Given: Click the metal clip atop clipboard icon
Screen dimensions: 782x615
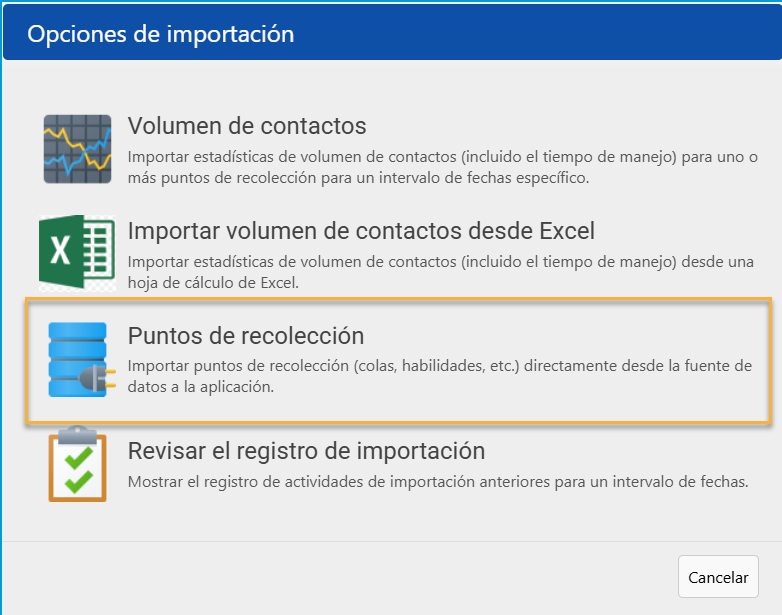Looking at the screenshot, I should coord(77,435).
